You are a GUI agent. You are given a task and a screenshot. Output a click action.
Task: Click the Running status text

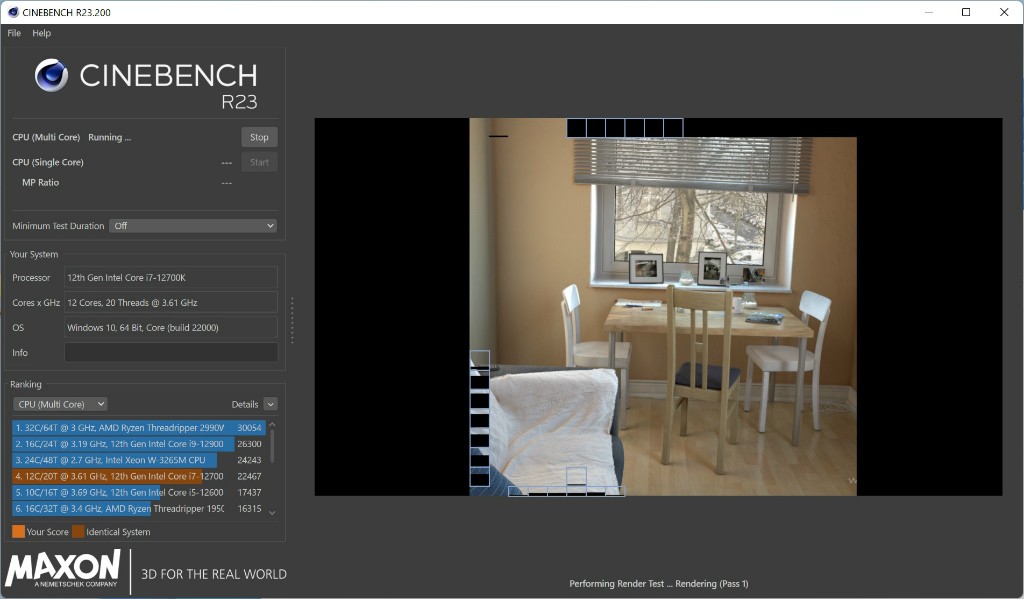[x=110, y=137]
